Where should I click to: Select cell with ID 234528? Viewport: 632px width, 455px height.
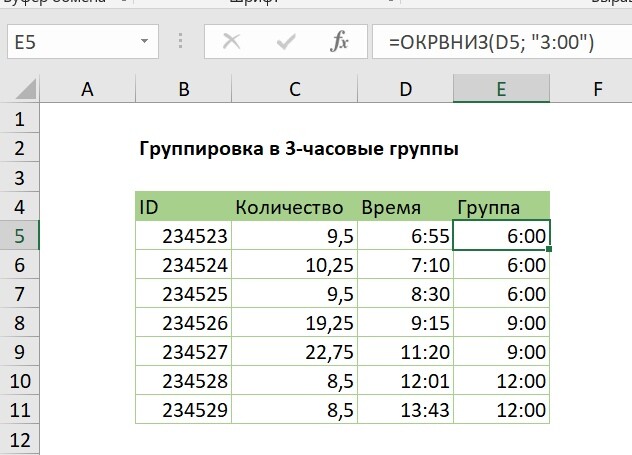click(x=183, y=380)
